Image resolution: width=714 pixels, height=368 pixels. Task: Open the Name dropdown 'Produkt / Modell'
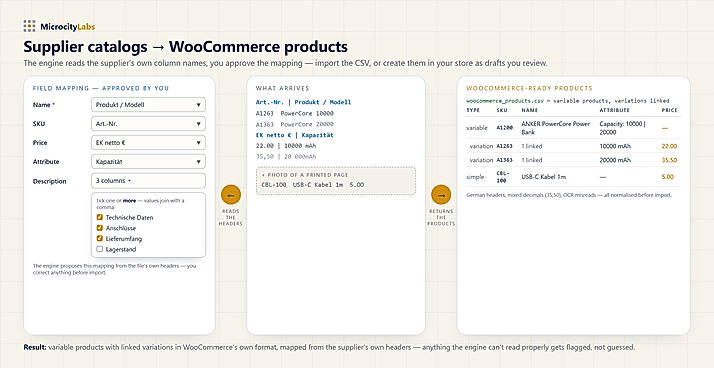(148, 105)
